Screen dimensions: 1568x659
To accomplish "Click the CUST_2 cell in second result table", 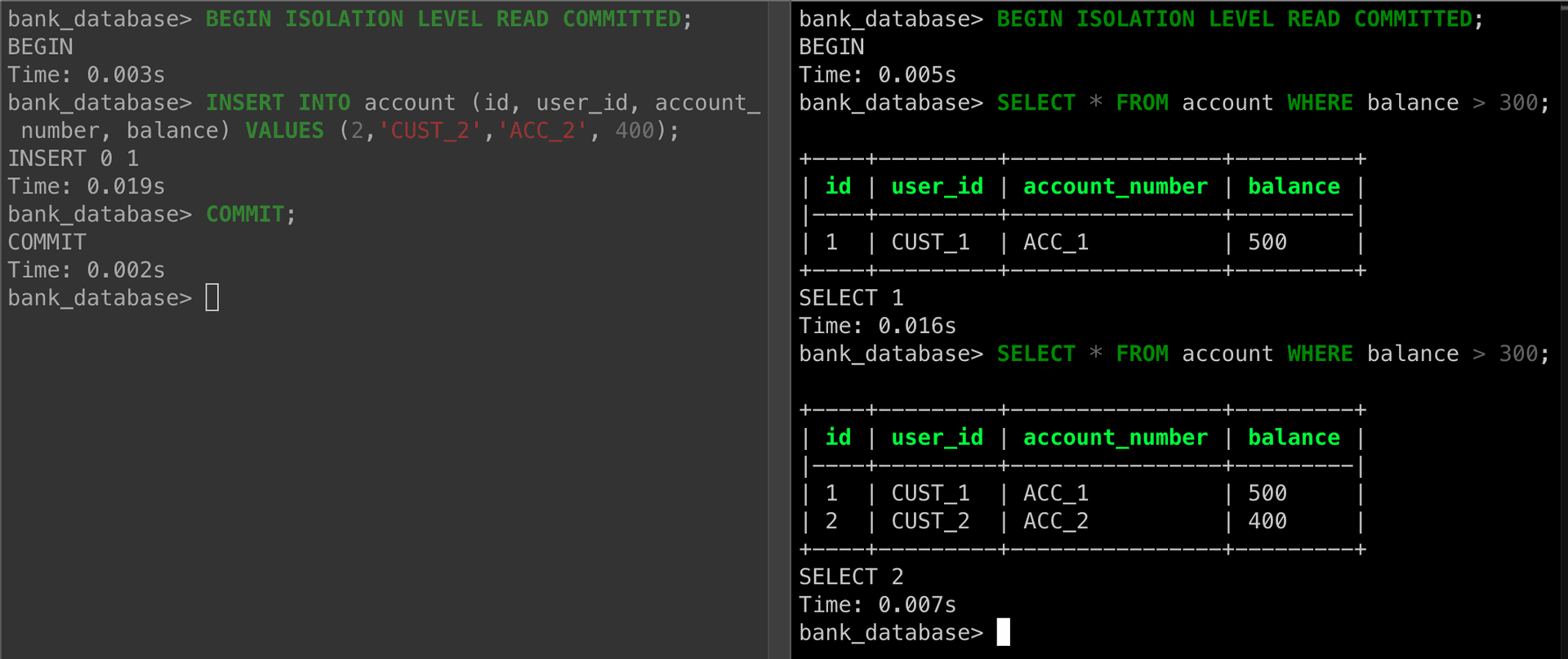I will tap(930, 522).
